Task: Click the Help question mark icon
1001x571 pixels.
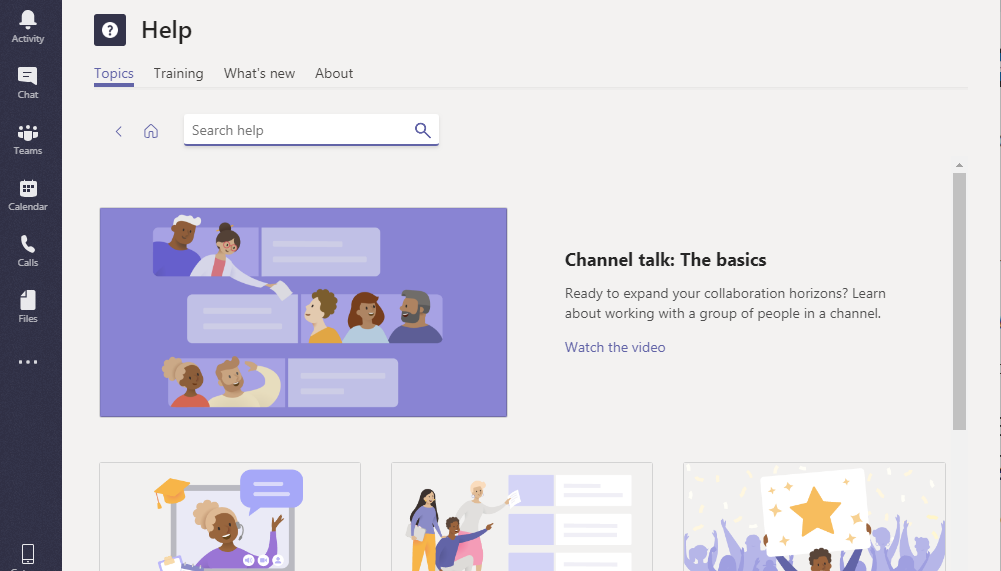Action: click(110, 30)
